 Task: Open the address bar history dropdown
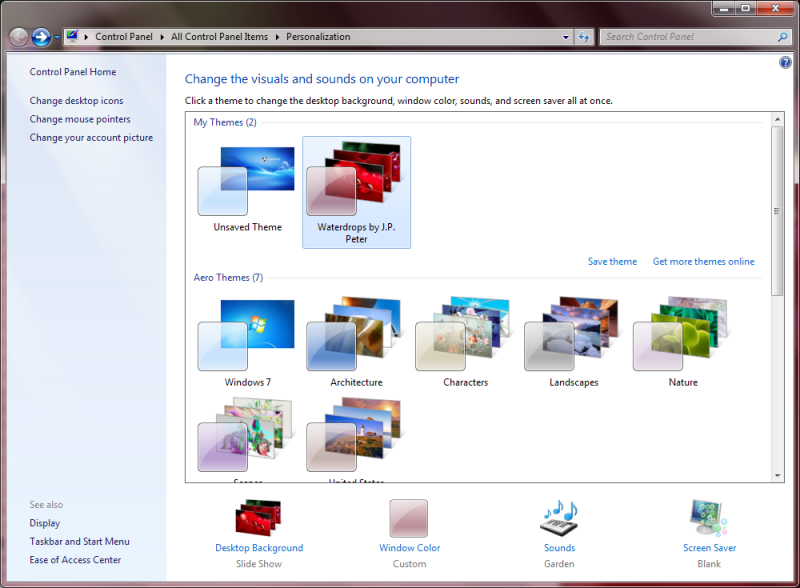(565, 37)
